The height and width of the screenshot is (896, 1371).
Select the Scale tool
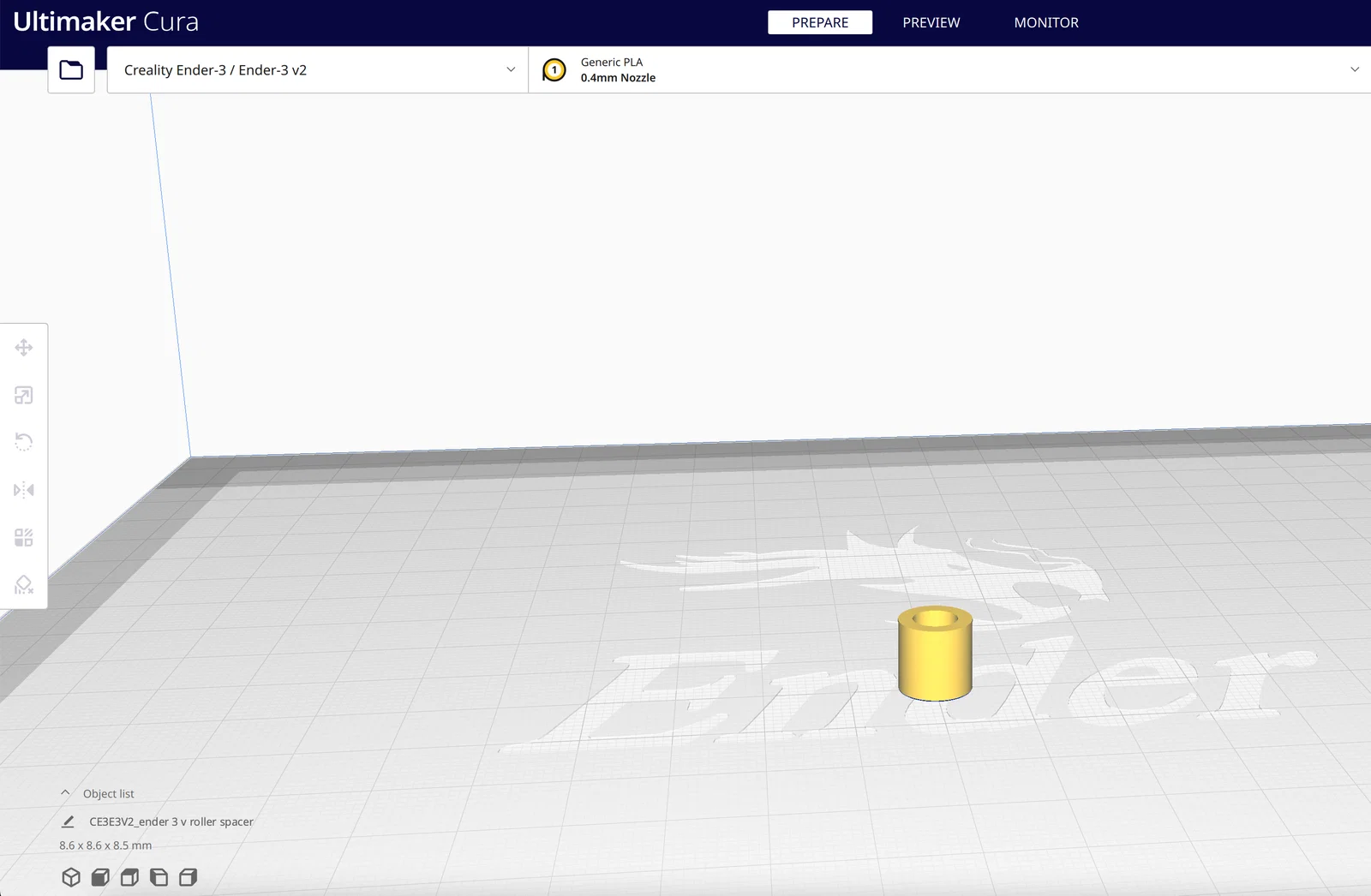[x=24, y=395]
